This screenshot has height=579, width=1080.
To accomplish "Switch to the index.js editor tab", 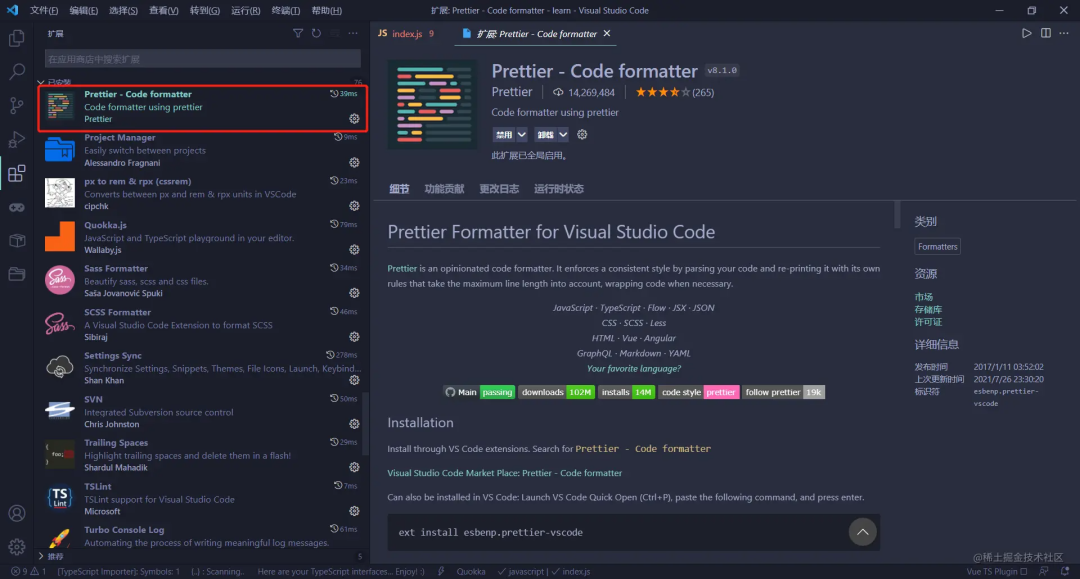I will pyautogui.click(x=406, y=34).
